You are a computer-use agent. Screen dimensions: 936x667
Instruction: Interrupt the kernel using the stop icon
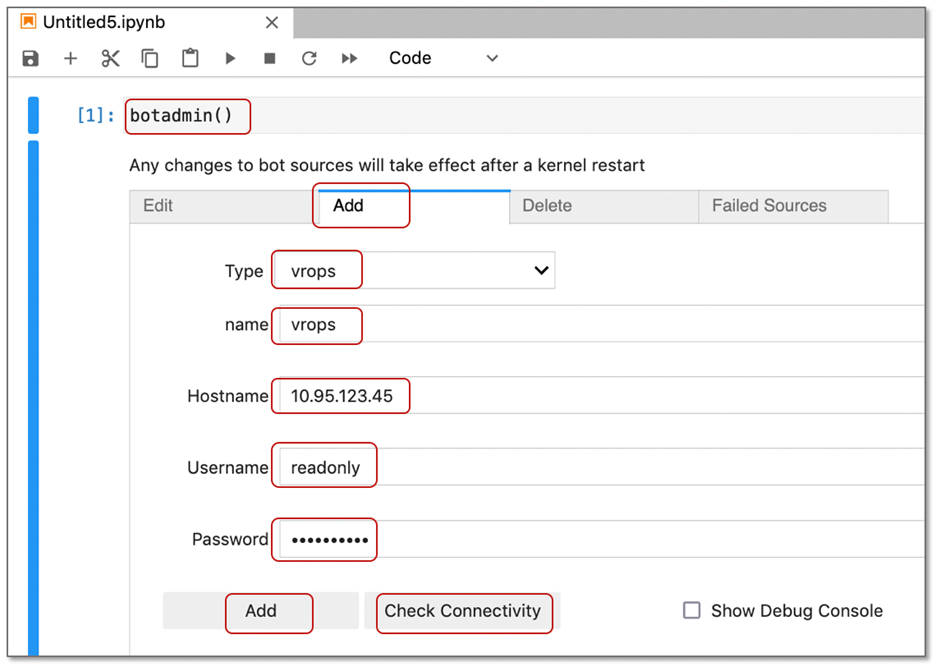(x=268, y=58)
